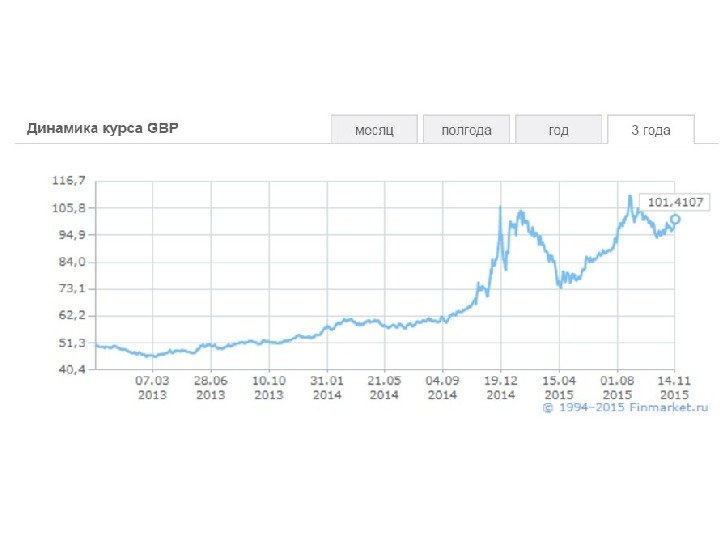Click the 105,8 y-axis label

click(69, 208)
